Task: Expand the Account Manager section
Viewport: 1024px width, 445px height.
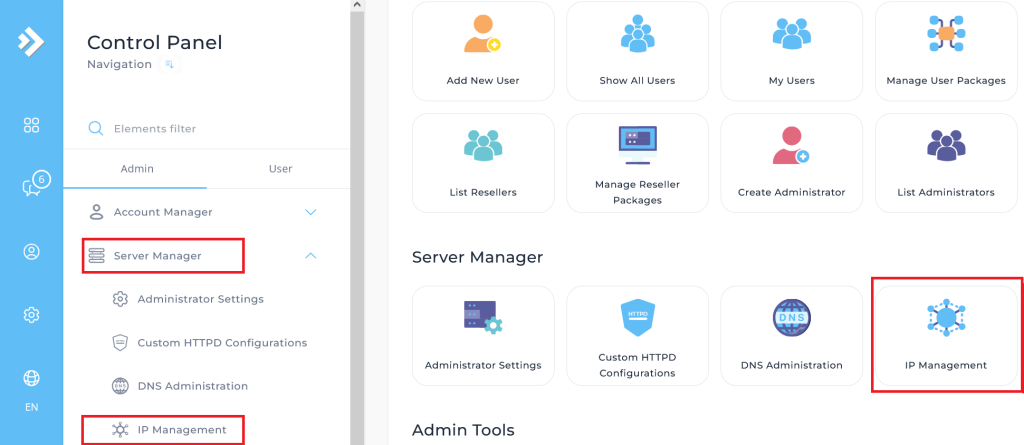Action: (310, 212)
